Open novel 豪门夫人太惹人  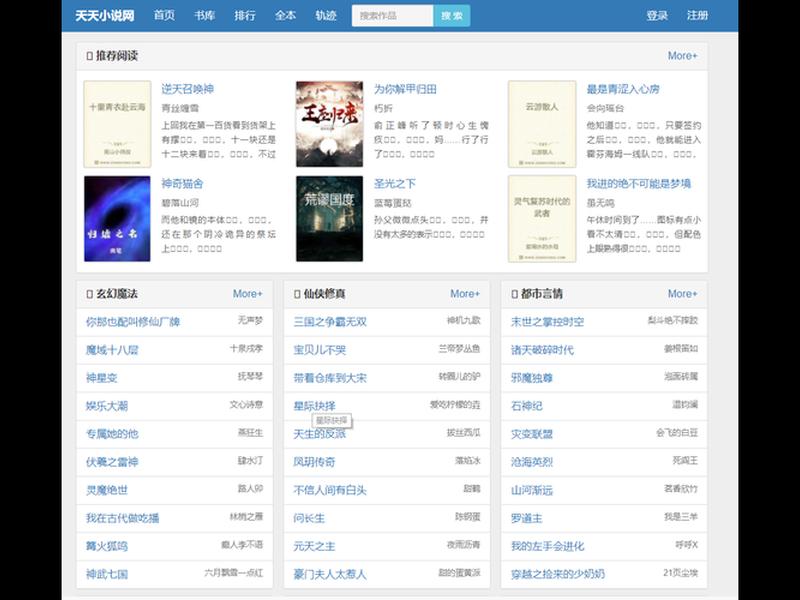pyautogui.click(x=330, y=574)
